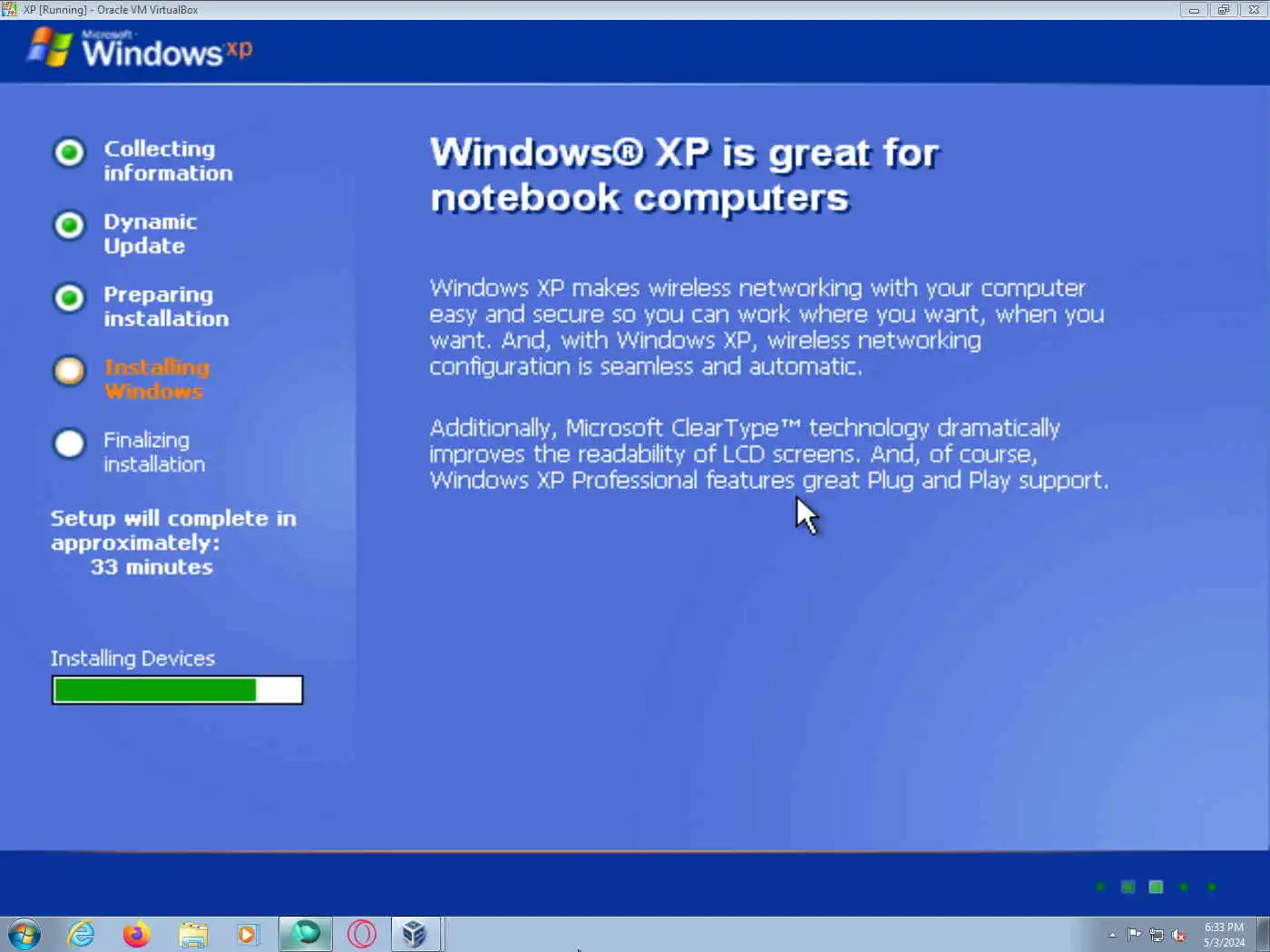This screenshot has height=952, width=1270.
Task: Click the 'Installing Devices' status text
Action: pyautogui.click(x=132, y=658)
